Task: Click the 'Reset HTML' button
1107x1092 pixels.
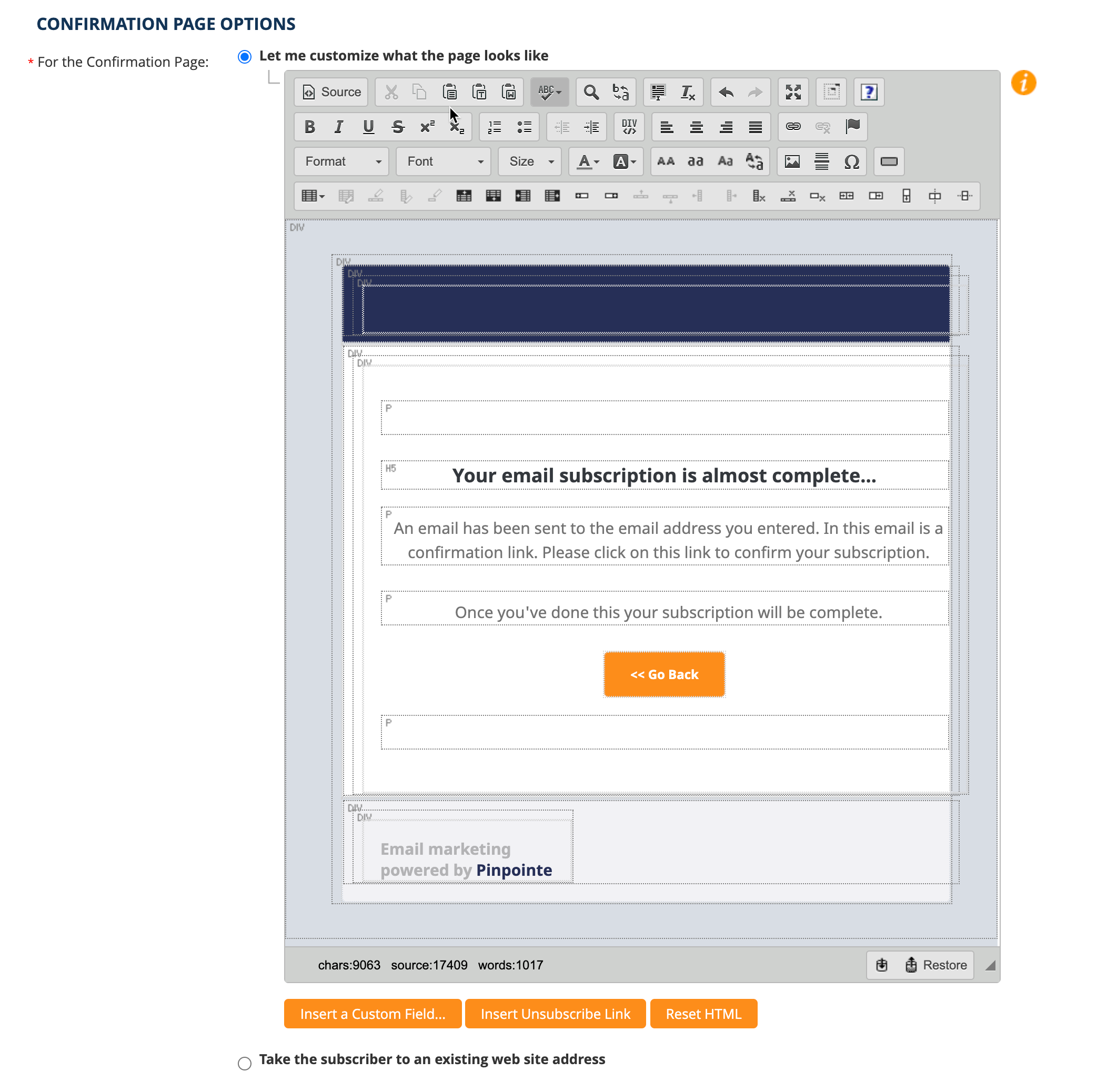Action: (x=704, y=1013)
